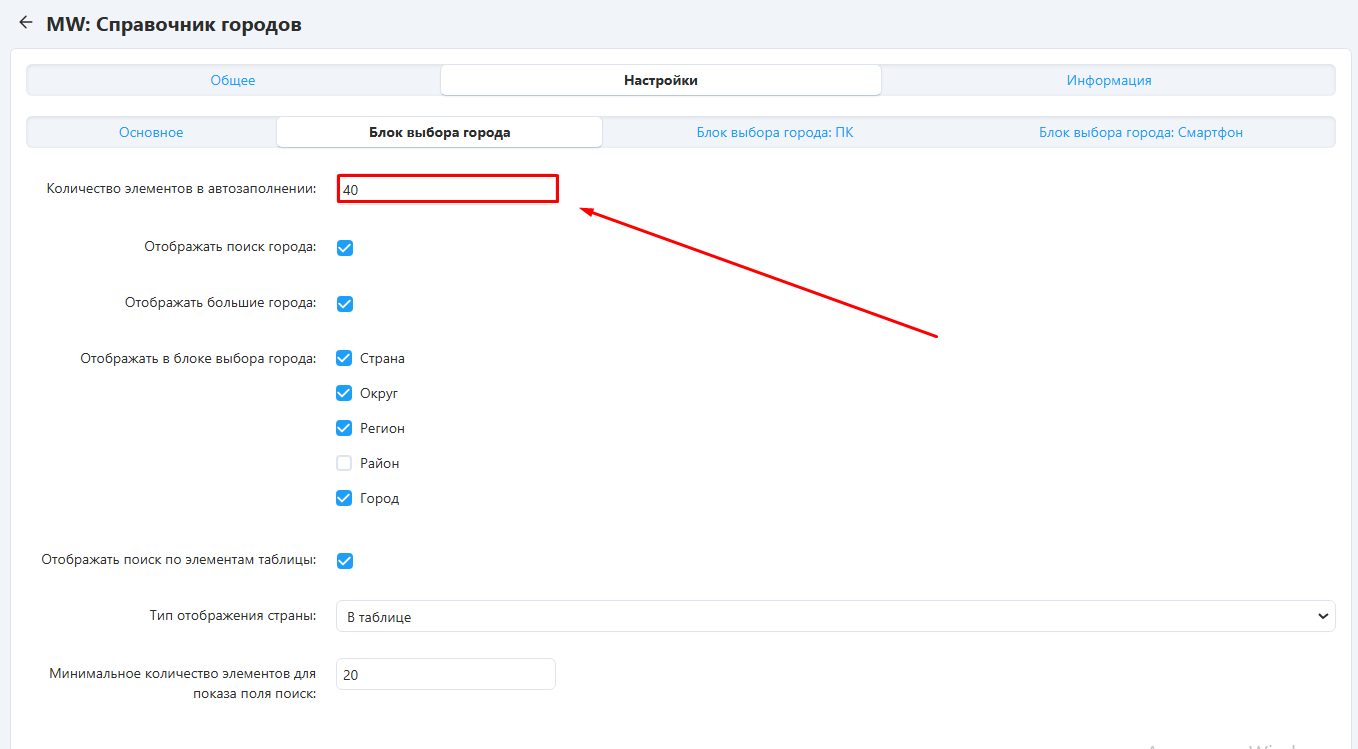Open the Блок выбора города: Смартфон sub-tab
The width and height of the screenshot is (1358, 749).
[1140, 132]
